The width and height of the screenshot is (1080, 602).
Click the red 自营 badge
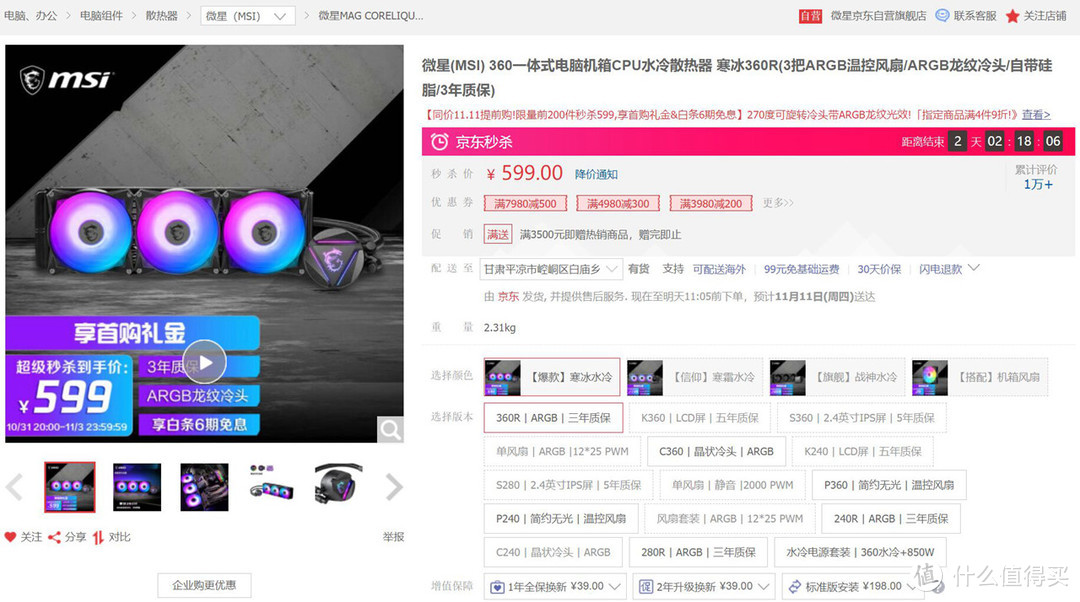click(x=810, y=15)
